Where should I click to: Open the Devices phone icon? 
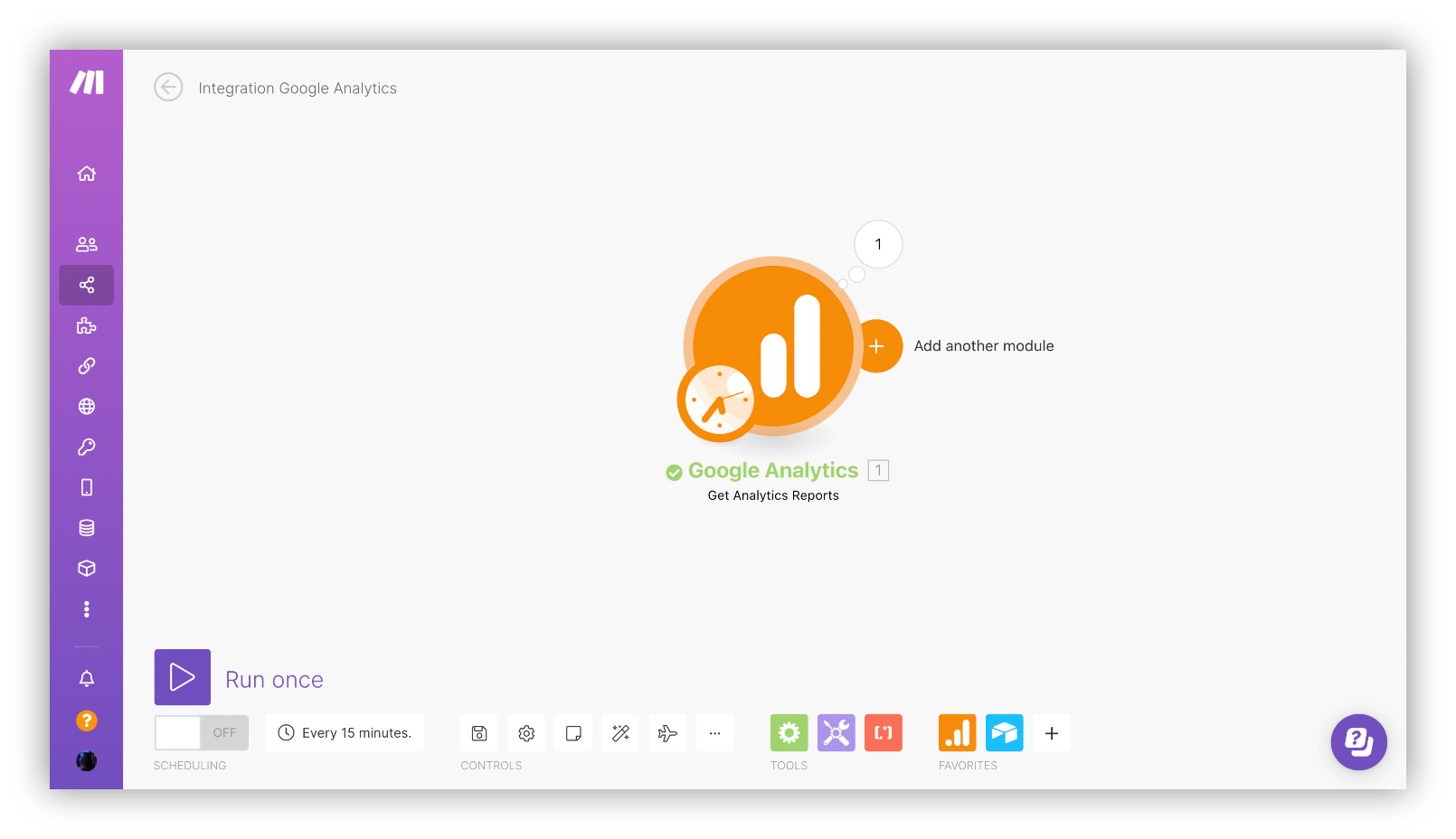tap(87, 487)
